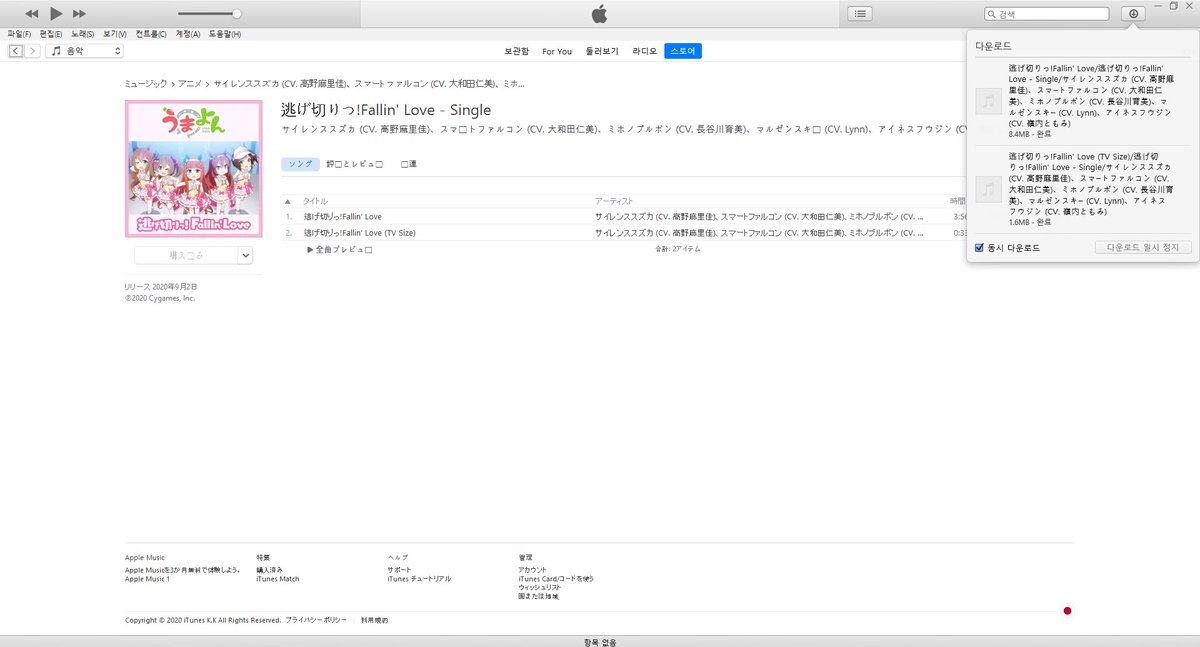Open the 購入済み footer link
The height and width of the screenshot is (647, 1200).
270,570
